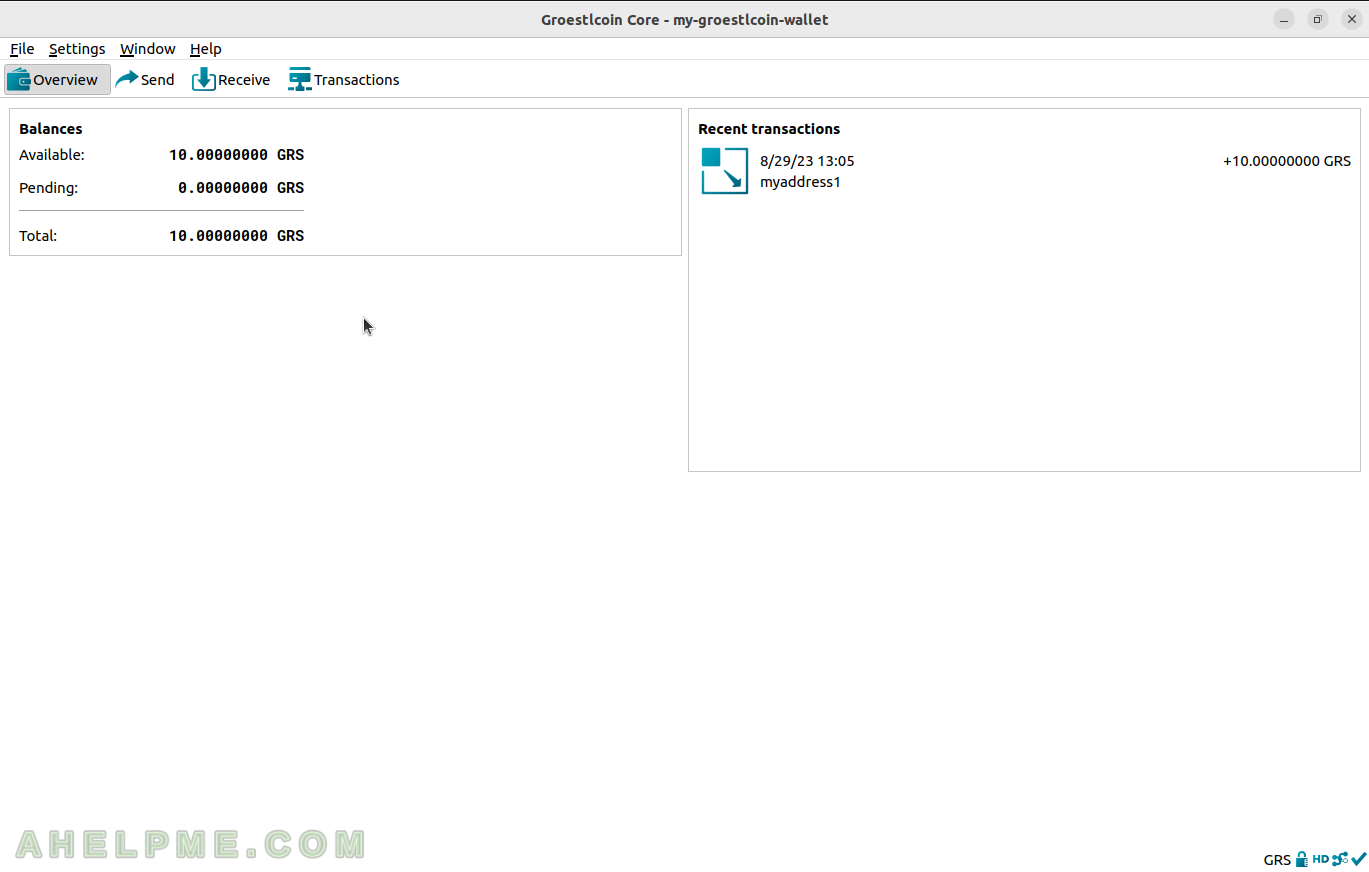Screen dimensions: 1369x872
Task: Open the GRS unit selector
Action: (x=1277, y=860)
